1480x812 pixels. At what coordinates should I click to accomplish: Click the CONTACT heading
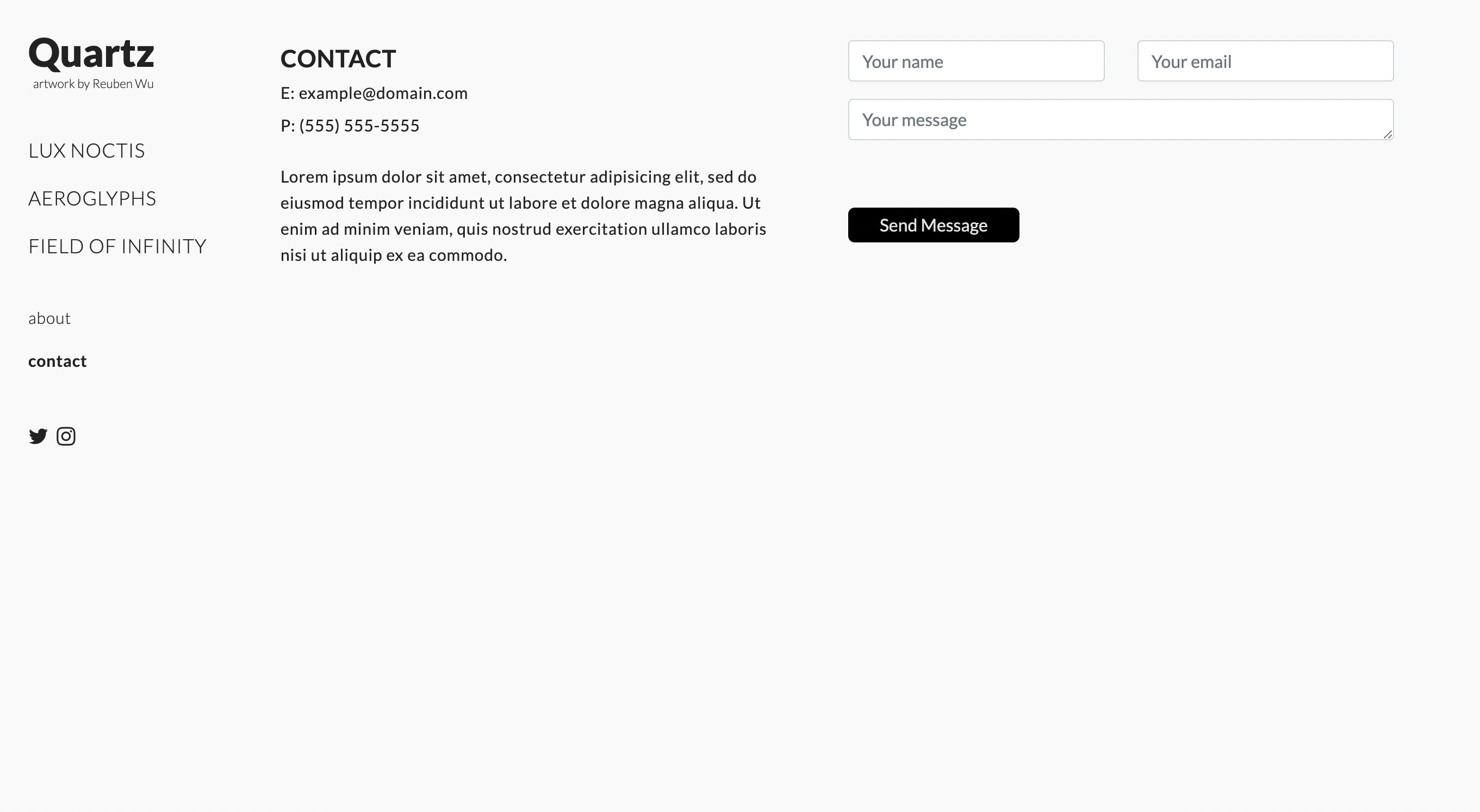338,59
